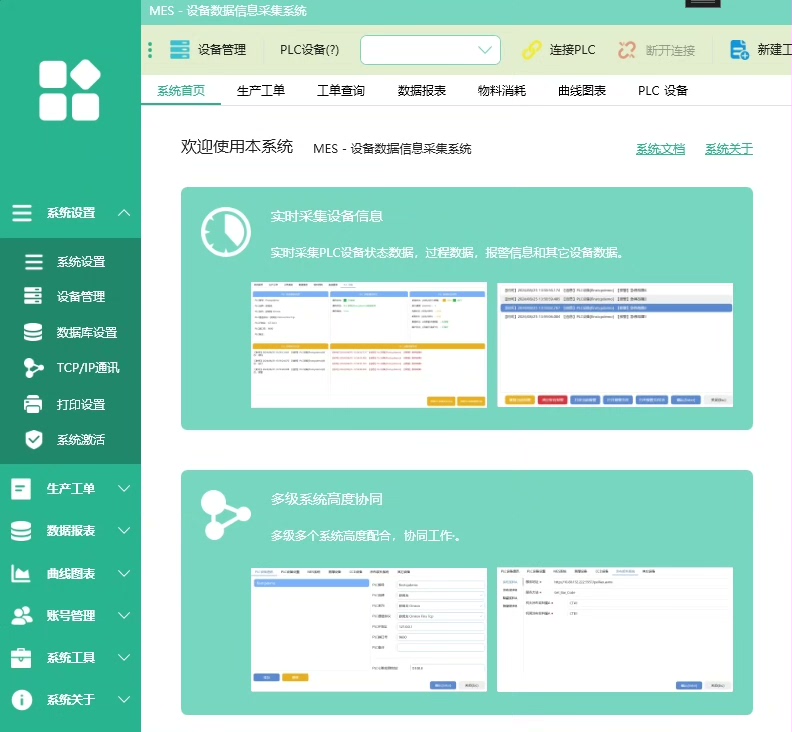The width and height of the screenshot is (792, 732).
Task: Open TCP/IP通讯 share icon in sidebar
Action: [34, 368]
